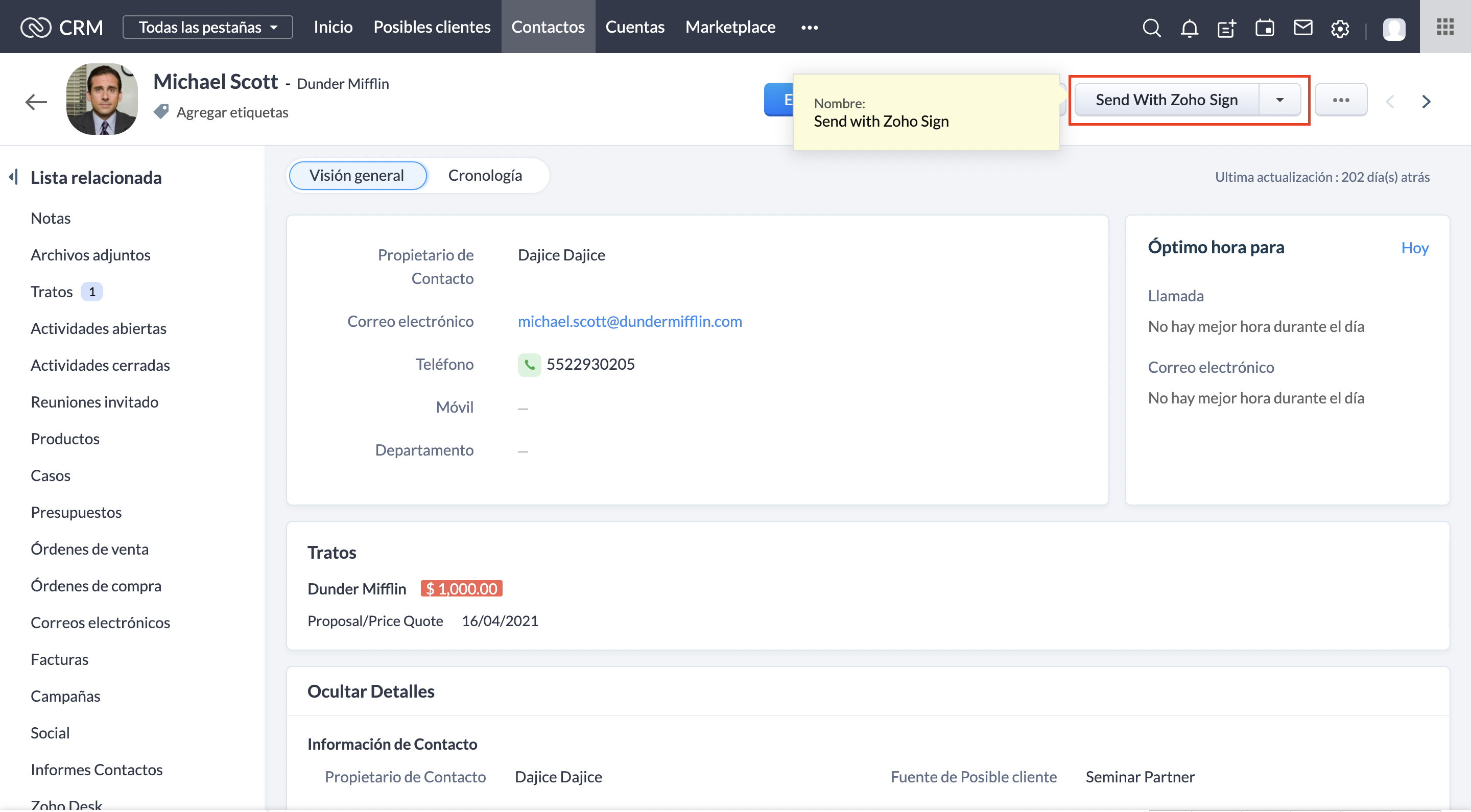Image resolution: width=1471 pixels, height=812 pixels.
Task: Open the calendar icon in top bar
Action: click(x=1264, y=28)
